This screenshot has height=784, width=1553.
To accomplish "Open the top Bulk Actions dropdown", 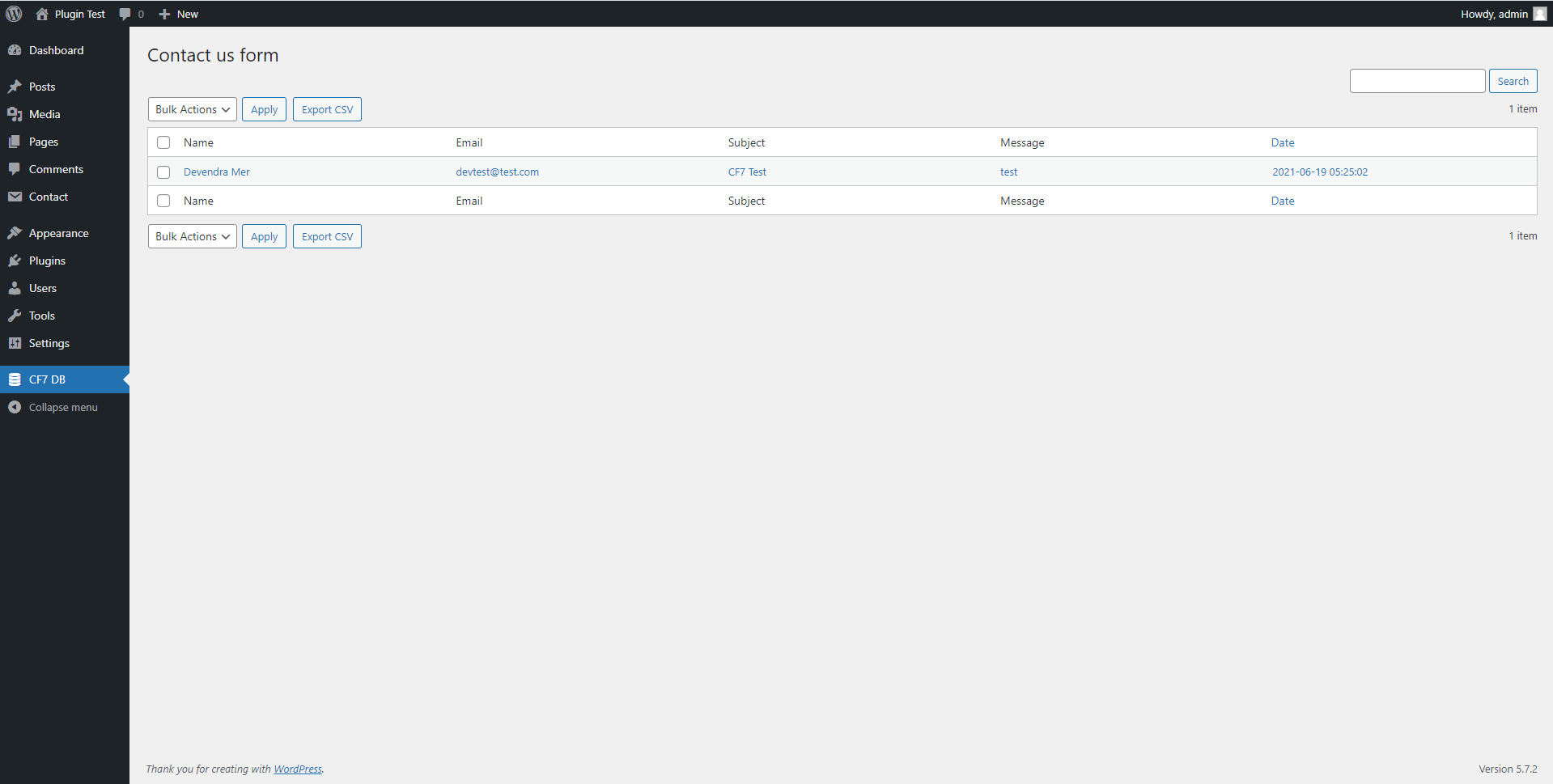I will [193, 109].
